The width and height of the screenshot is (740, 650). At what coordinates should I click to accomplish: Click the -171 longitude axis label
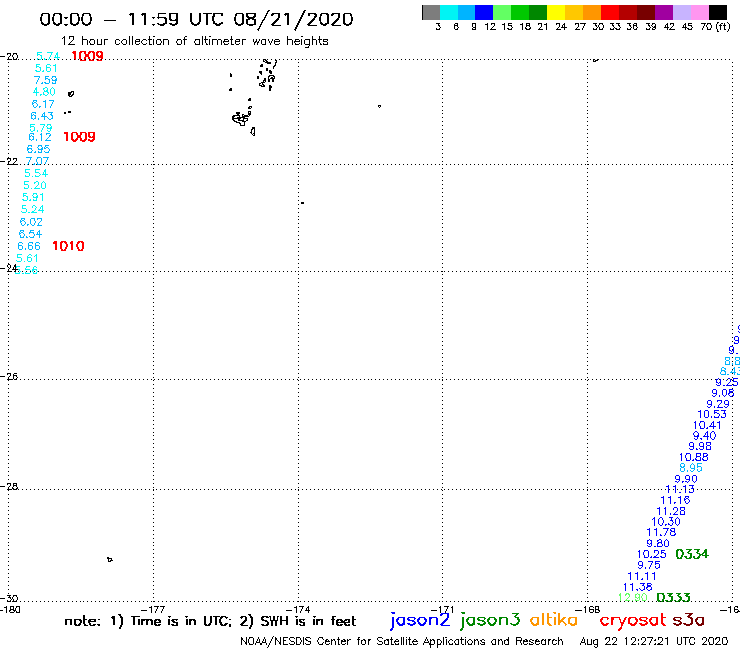(x=443, y=609)
